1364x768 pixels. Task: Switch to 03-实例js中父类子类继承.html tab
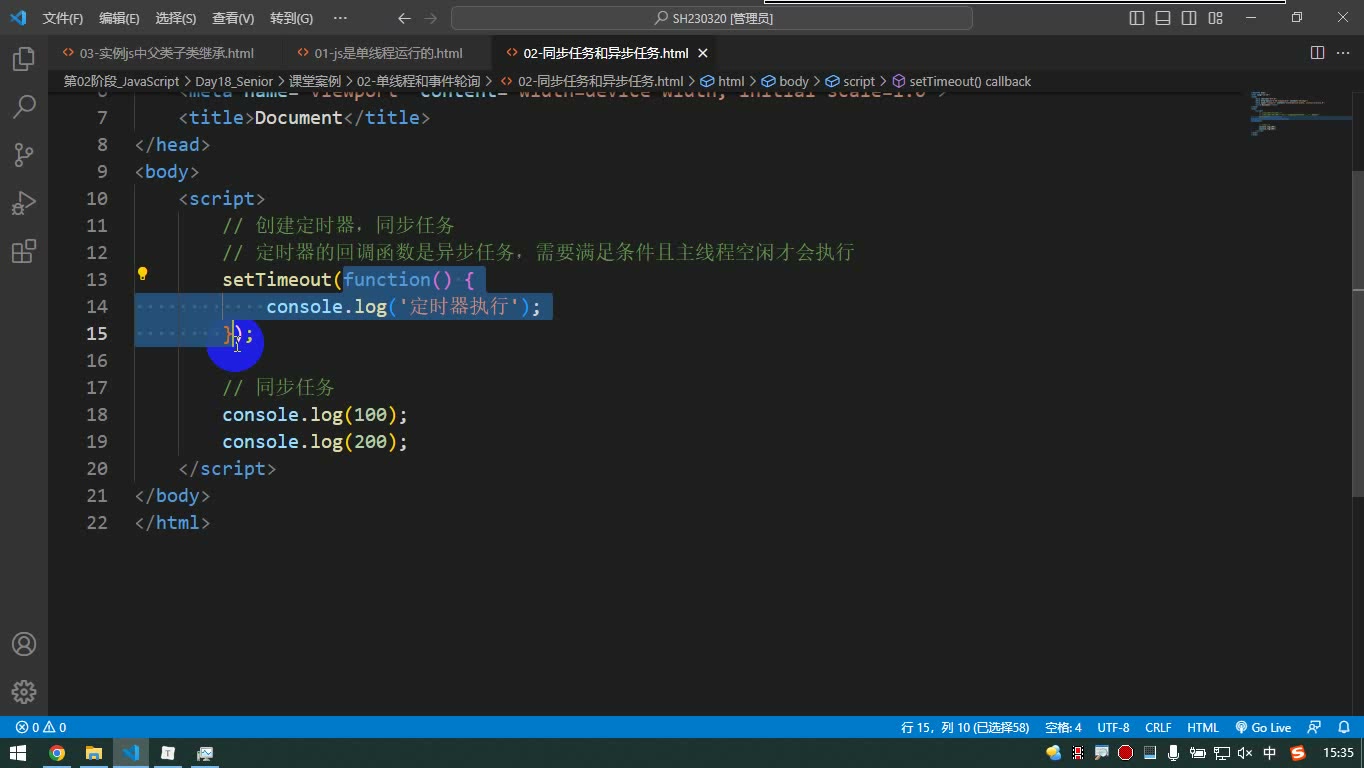click(x=166, y=53)
